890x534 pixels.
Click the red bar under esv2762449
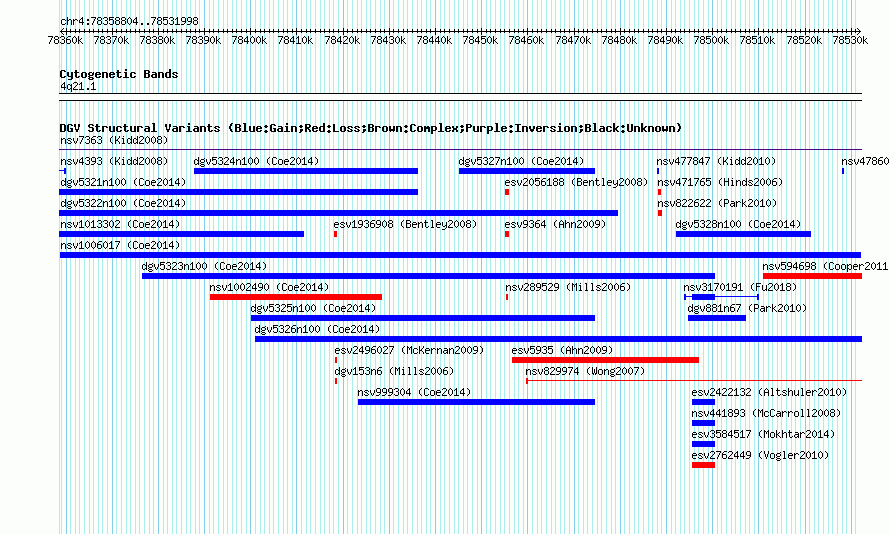pyautogui.click(x=703, y=465)
